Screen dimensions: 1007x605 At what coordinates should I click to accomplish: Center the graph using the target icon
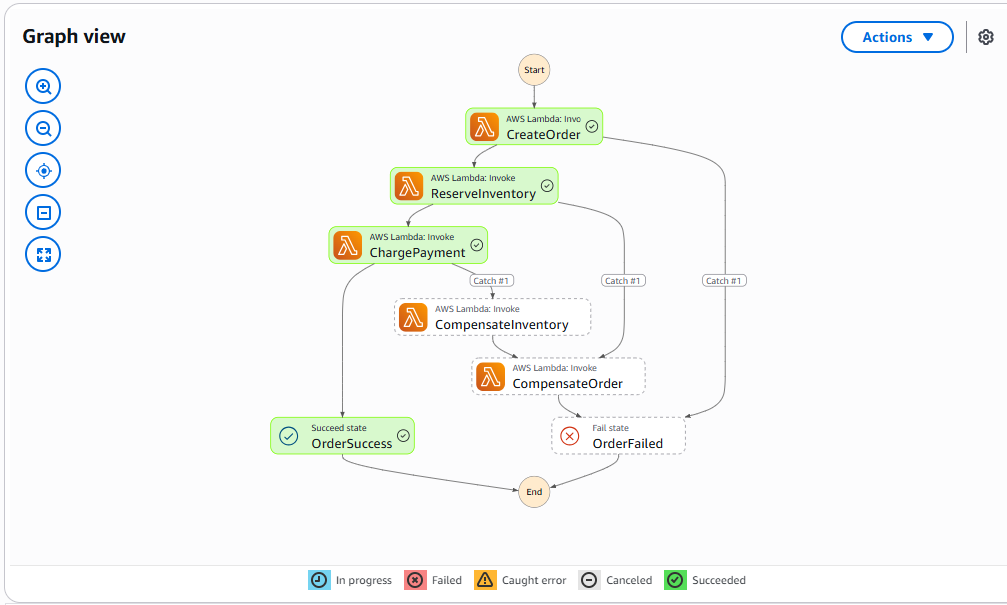coord(43,171)
